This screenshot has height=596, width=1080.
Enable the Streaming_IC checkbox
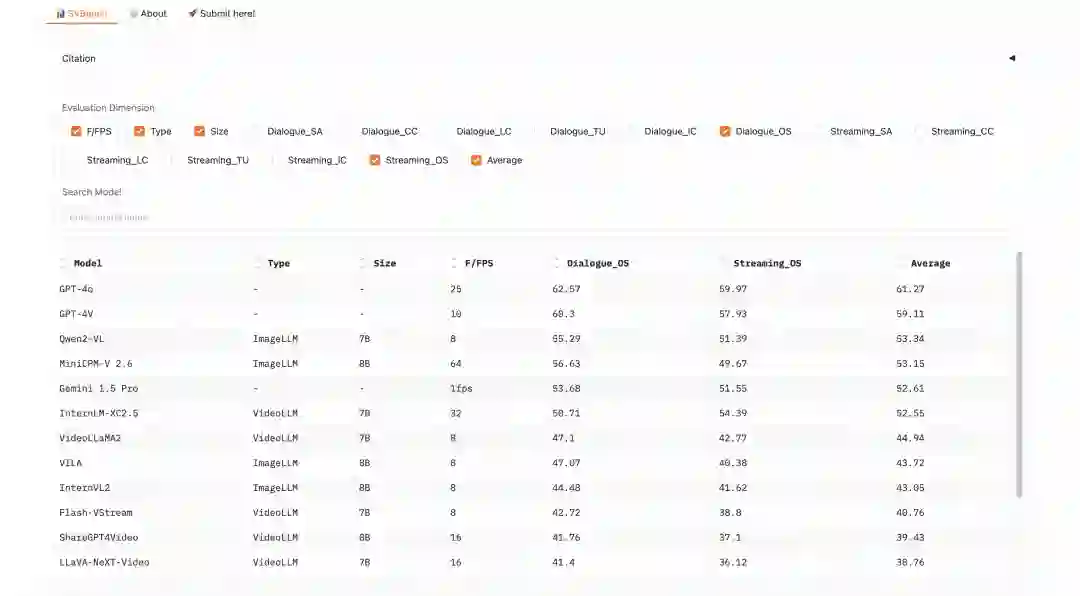coord(277,160)
